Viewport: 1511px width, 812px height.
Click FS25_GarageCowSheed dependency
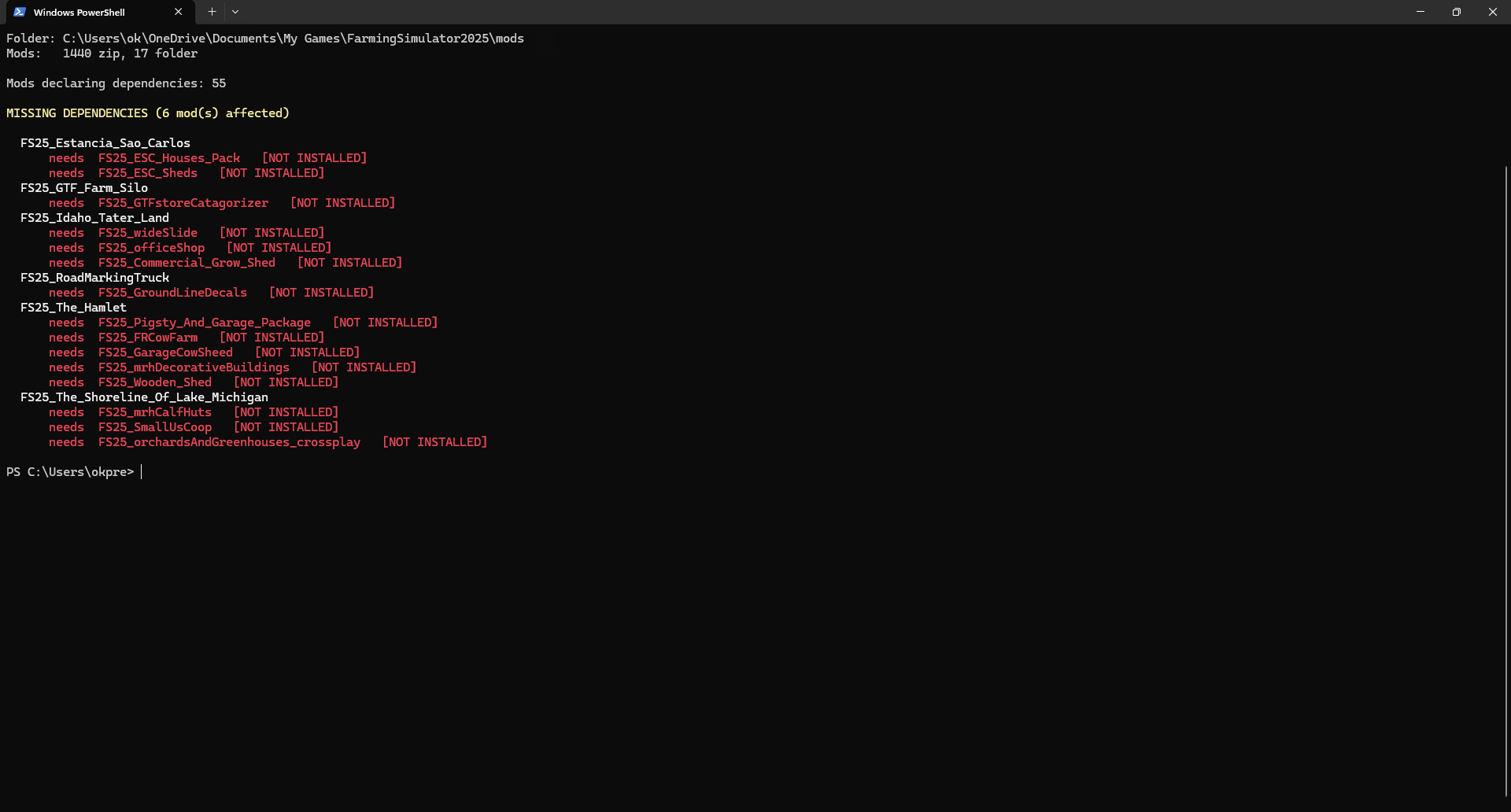click(x=165, y=352)
